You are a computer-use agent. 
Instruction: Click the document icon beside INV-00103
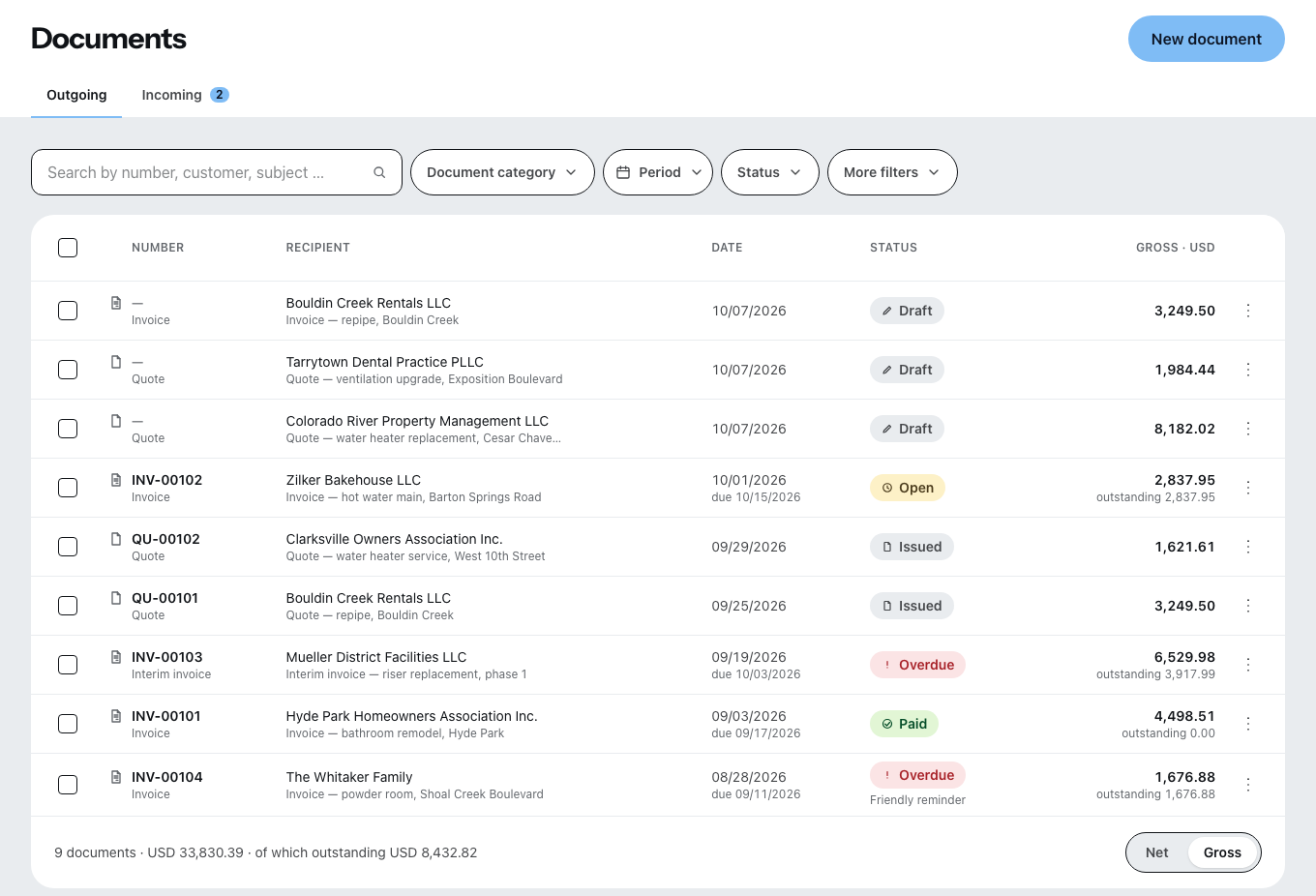click(116, 657)
